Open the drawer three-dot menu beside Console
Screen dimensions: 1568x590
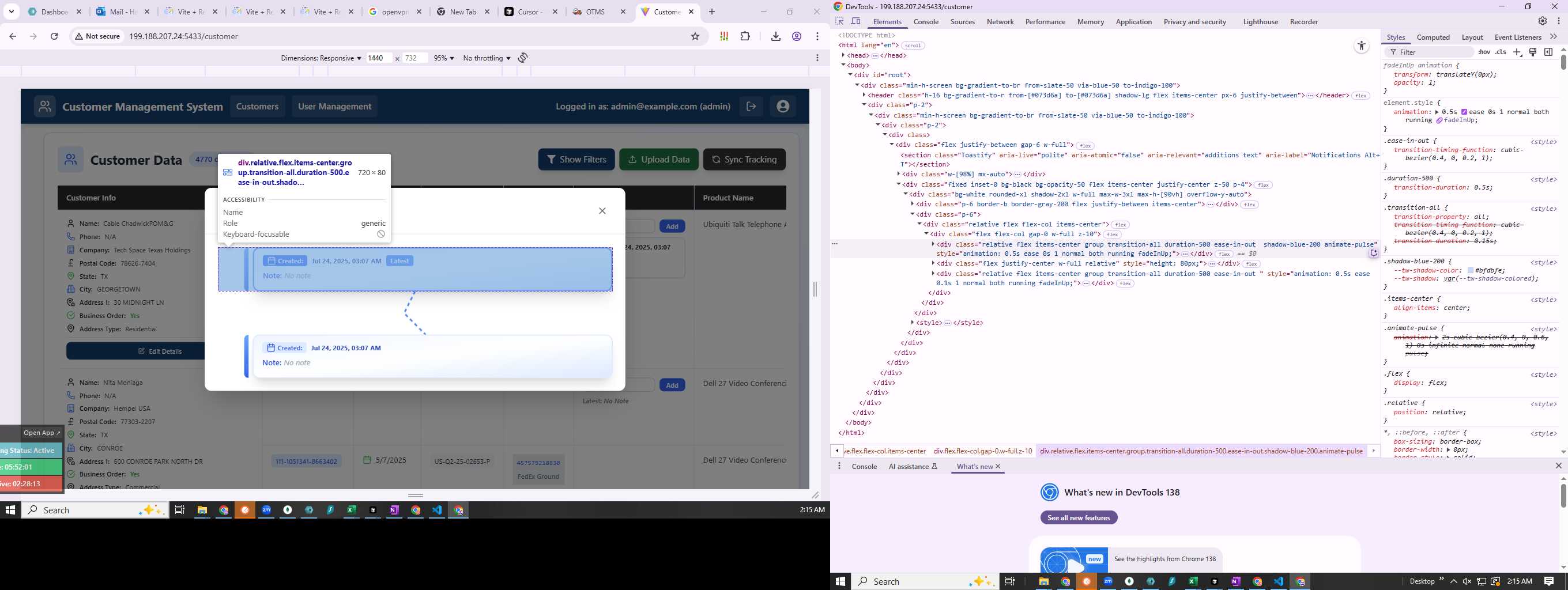pyautogui.click(x=839, y=467)
